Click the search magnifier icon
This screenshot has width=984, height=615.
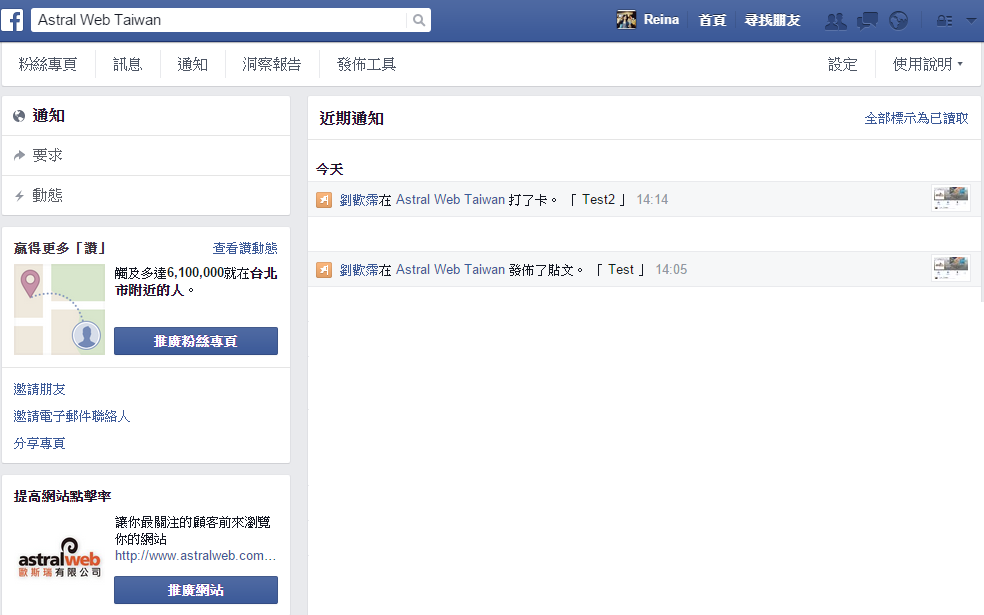[419, 20]
